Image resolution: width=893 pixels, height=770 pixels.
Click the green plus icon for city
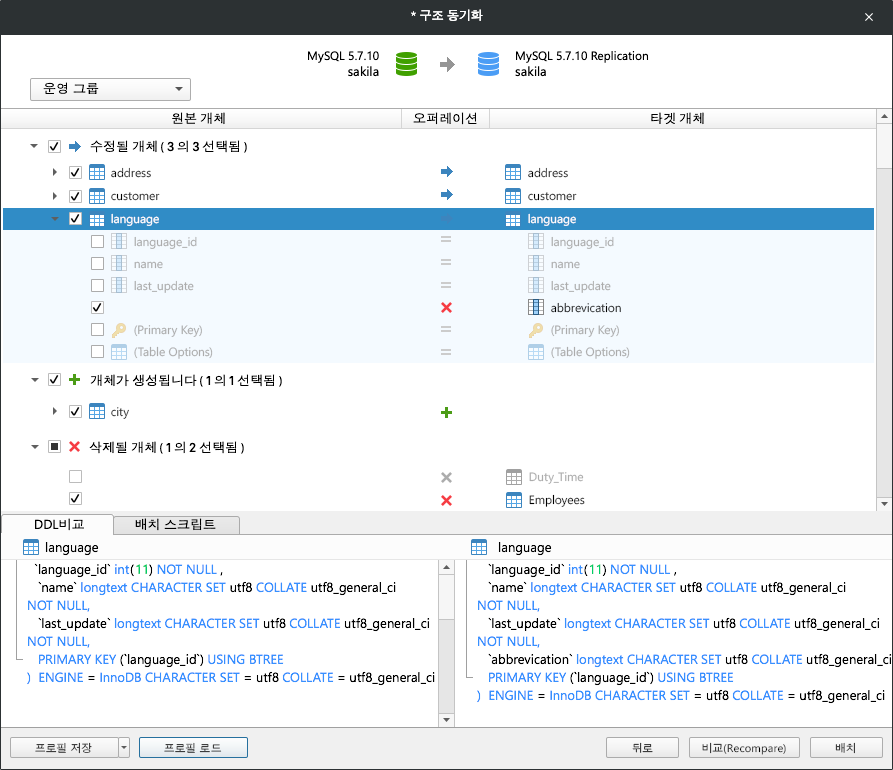(445, 411)
